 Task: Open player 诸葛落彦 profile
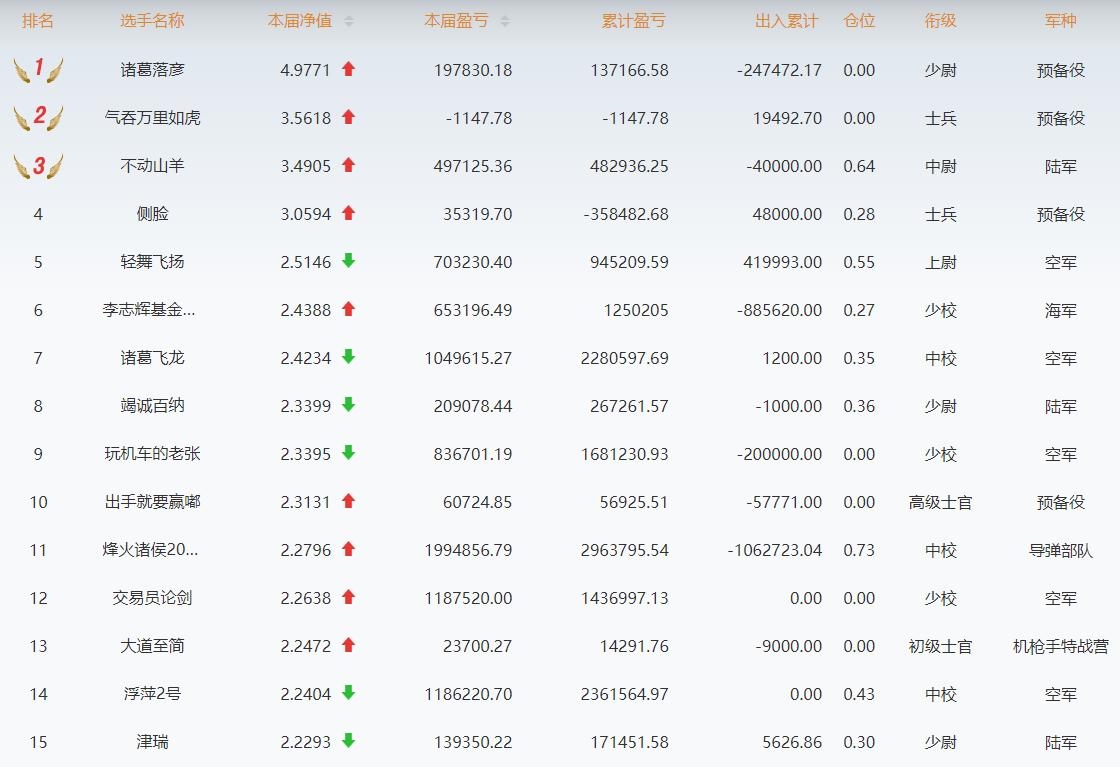[x=152, y=70]
